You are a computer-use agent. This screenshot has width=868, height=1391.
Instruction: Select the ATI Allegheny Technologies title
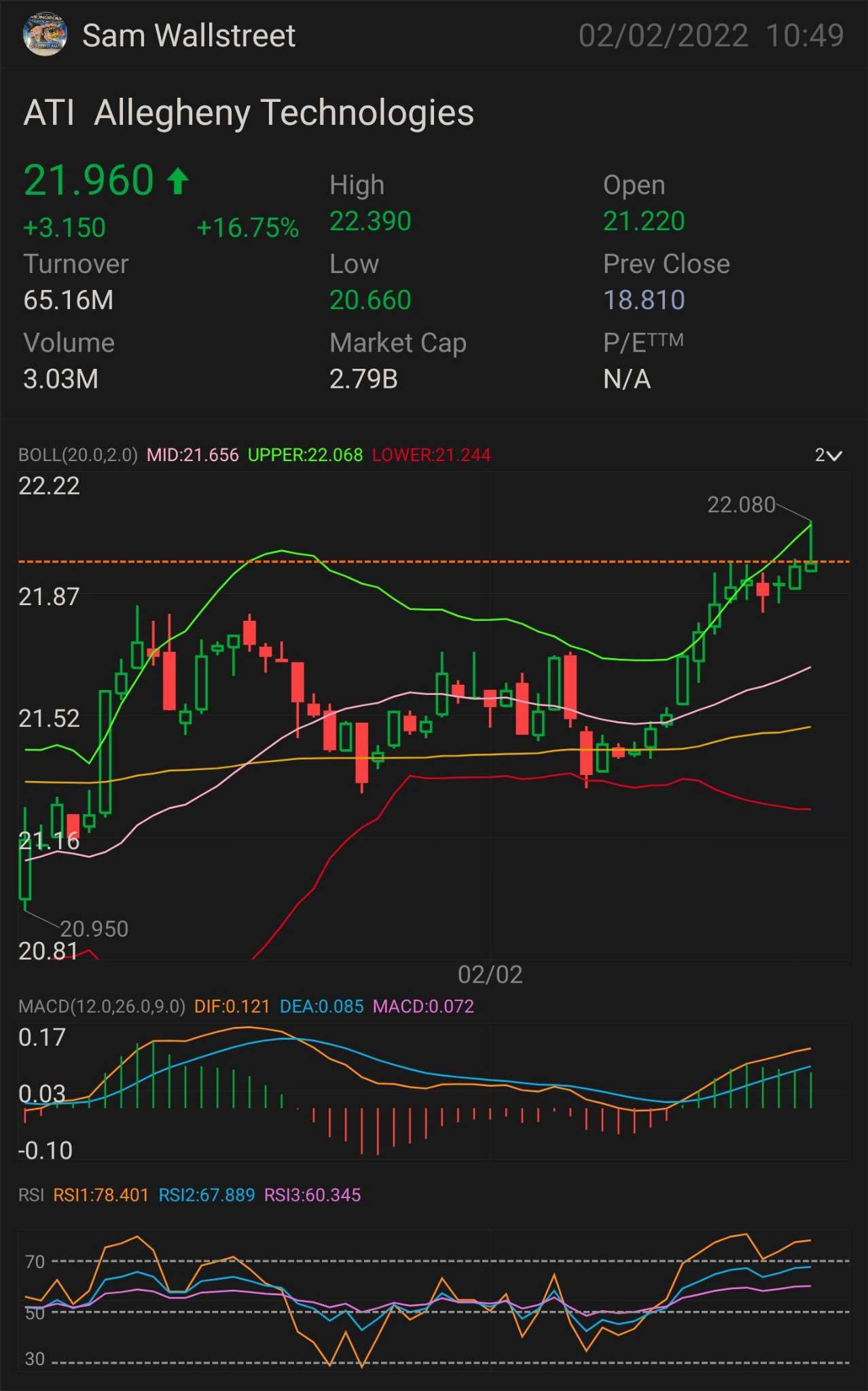(x=249, y=113)
